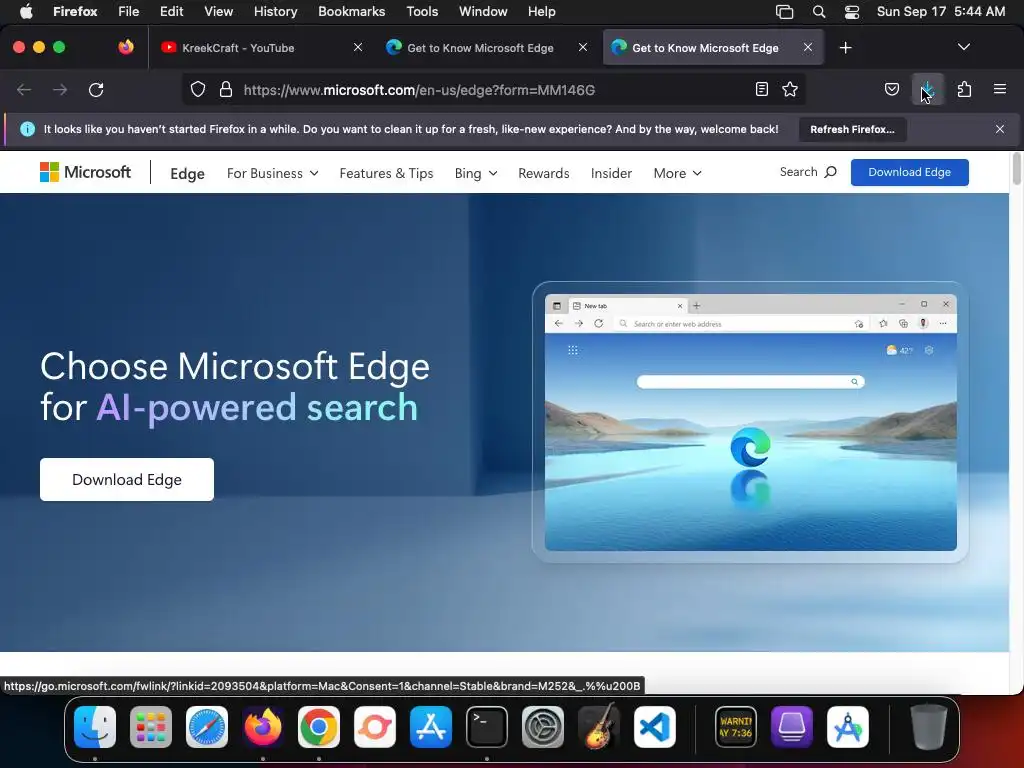
Task: Expand the More dropdown
Action: pyautogui.click(x=677, y=173)
